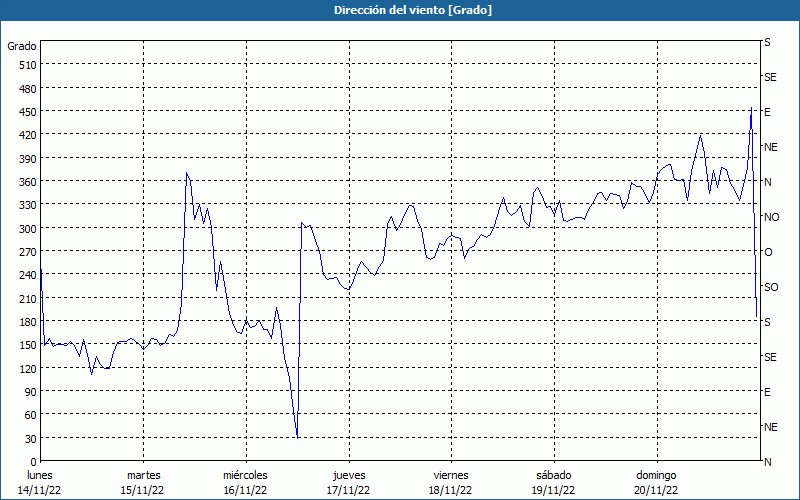Click the 330 tick label
The image size is (800, 500).
point(28,205)
